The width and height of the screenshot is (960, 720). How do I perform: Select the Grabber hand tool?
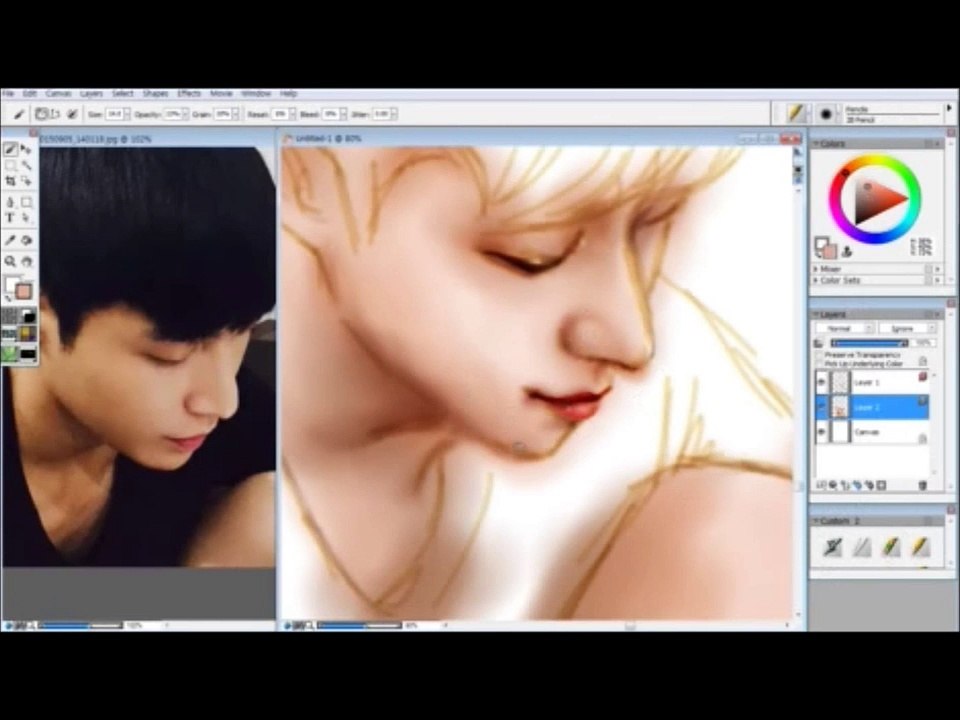pyautogui.click(x=26, y=261)
